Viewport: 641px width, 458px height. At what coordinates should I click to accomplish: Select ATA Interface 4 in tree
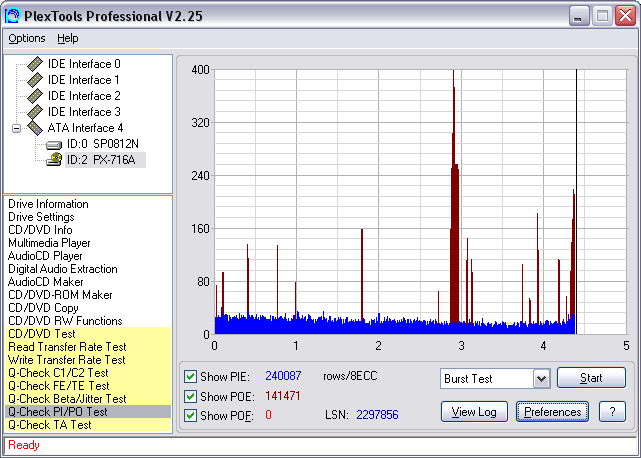(x=85, y=128)
